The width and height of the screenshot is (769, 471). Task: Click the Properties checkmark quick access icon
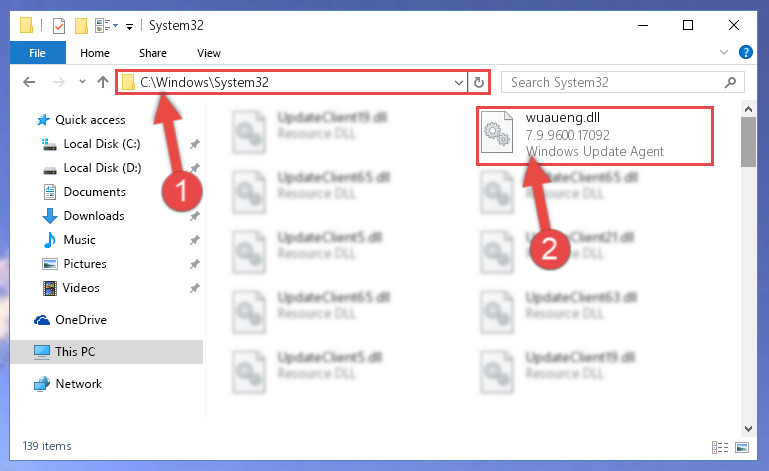pos(59,26)
